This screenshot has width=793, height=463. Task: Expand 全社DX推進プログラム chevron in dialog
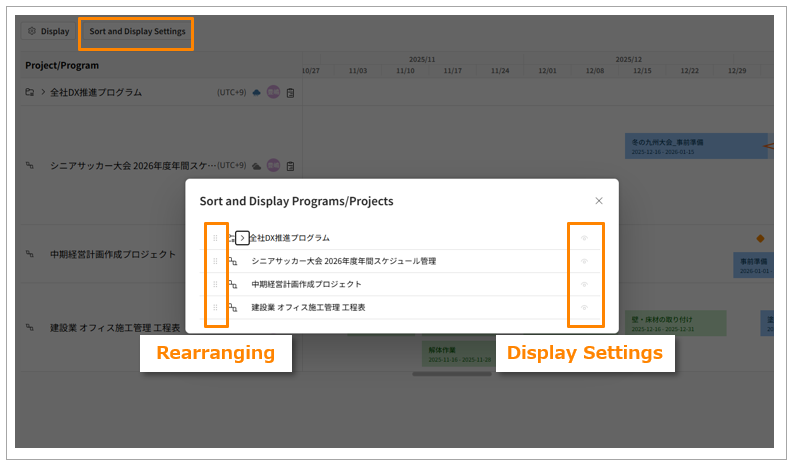tap(242, 238)
